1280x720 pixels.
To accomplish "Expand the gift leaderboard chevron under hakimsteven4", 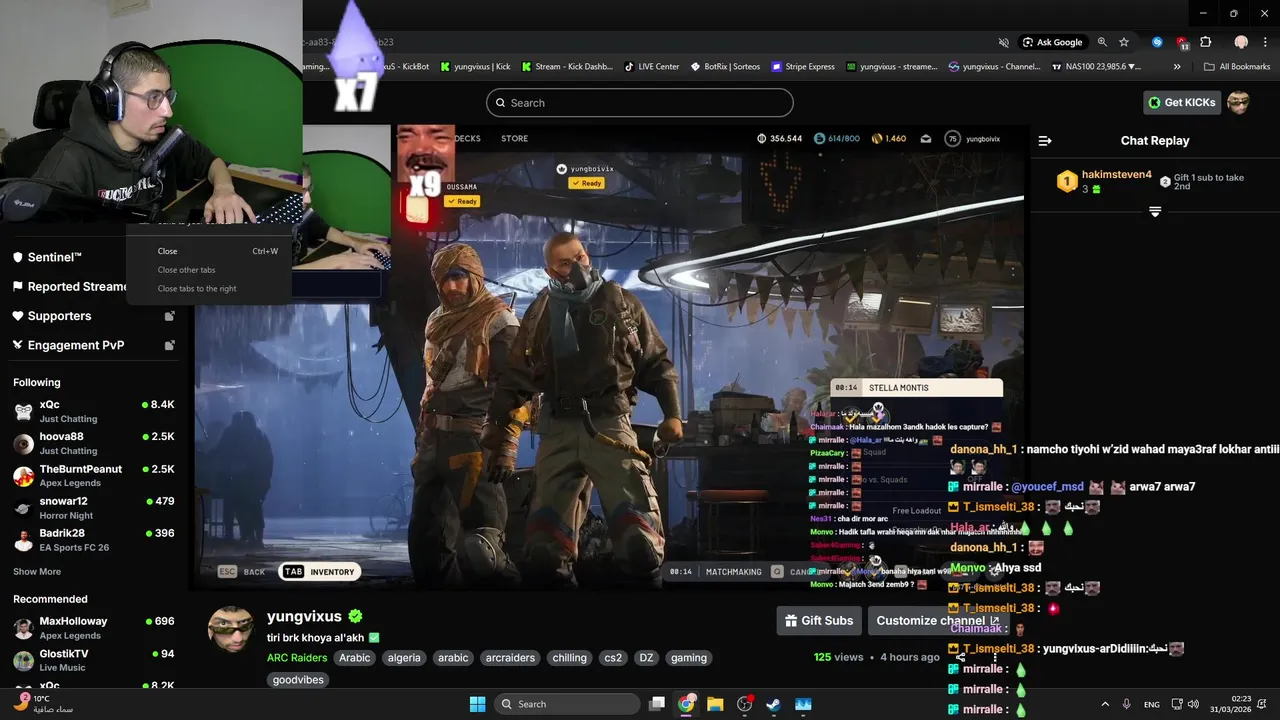I will [1155, 212].
